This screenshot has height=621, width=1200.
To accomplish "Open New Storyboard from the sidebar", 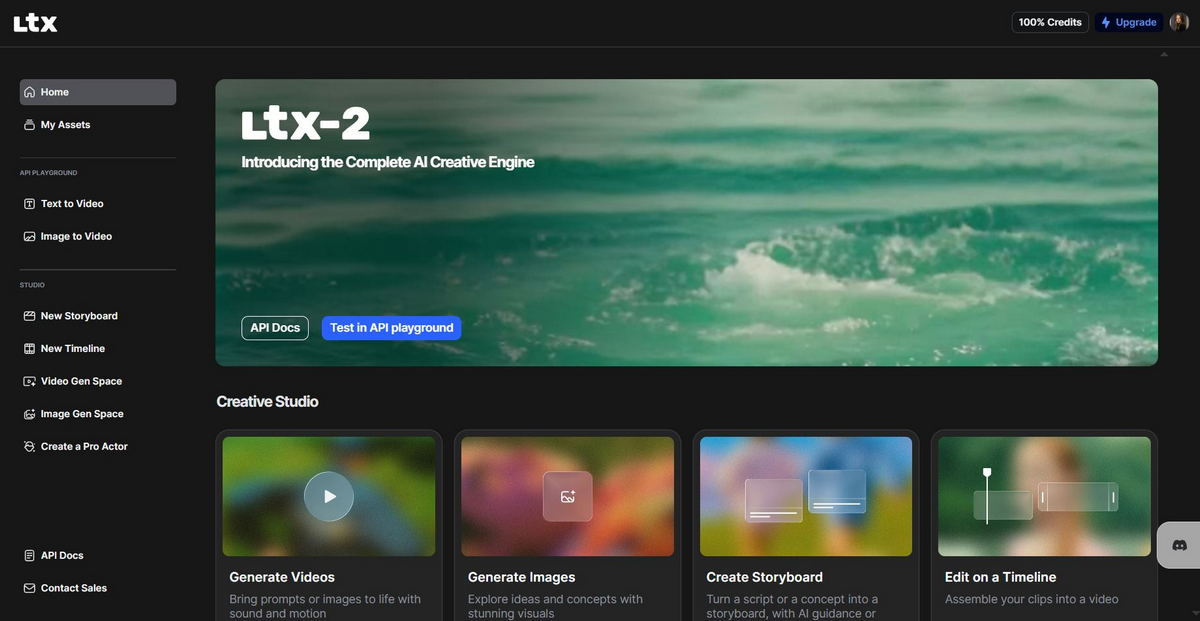I will click(79, 316).
